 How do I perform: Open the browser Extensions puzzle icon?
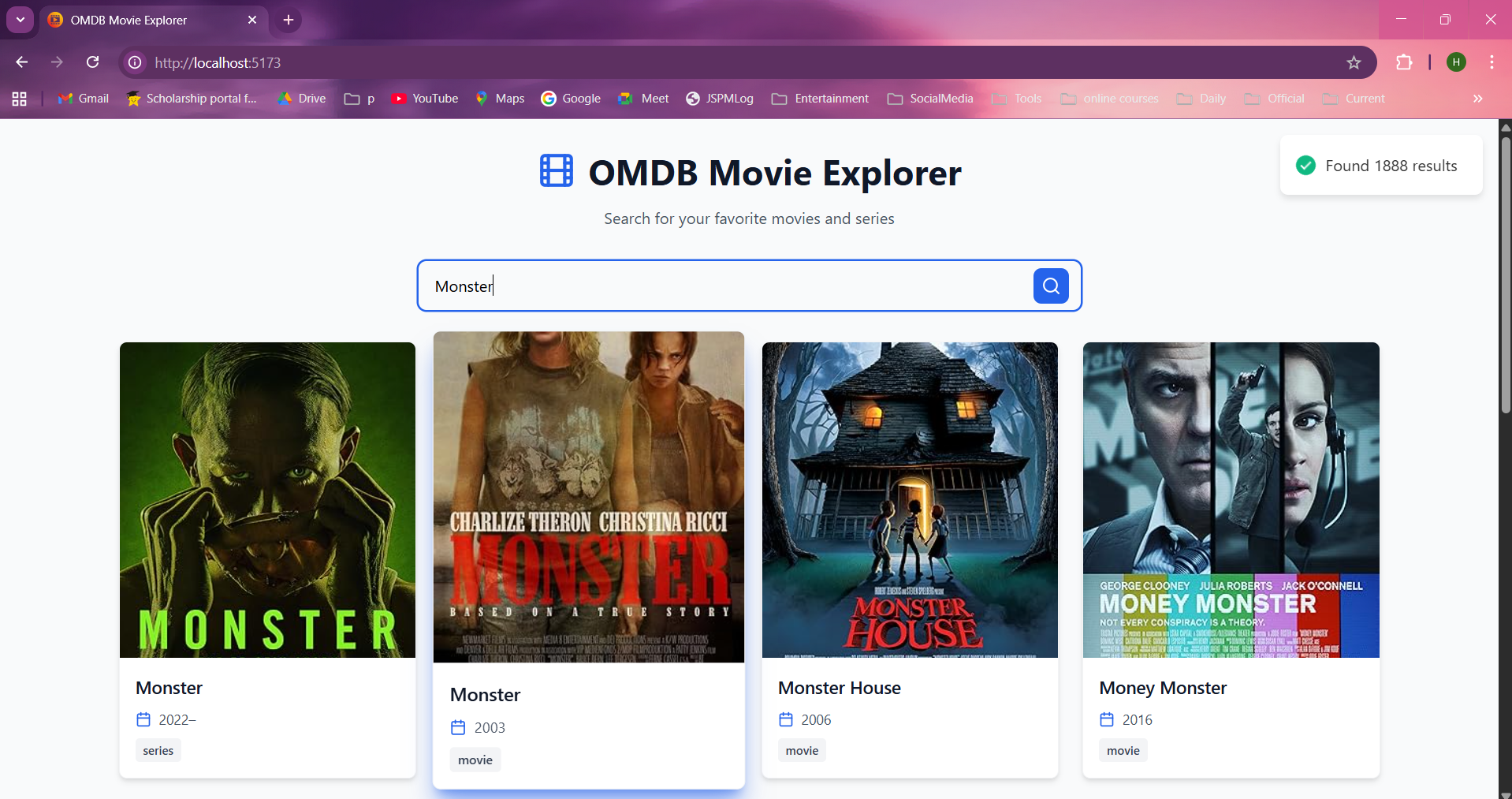[1404, 62]
